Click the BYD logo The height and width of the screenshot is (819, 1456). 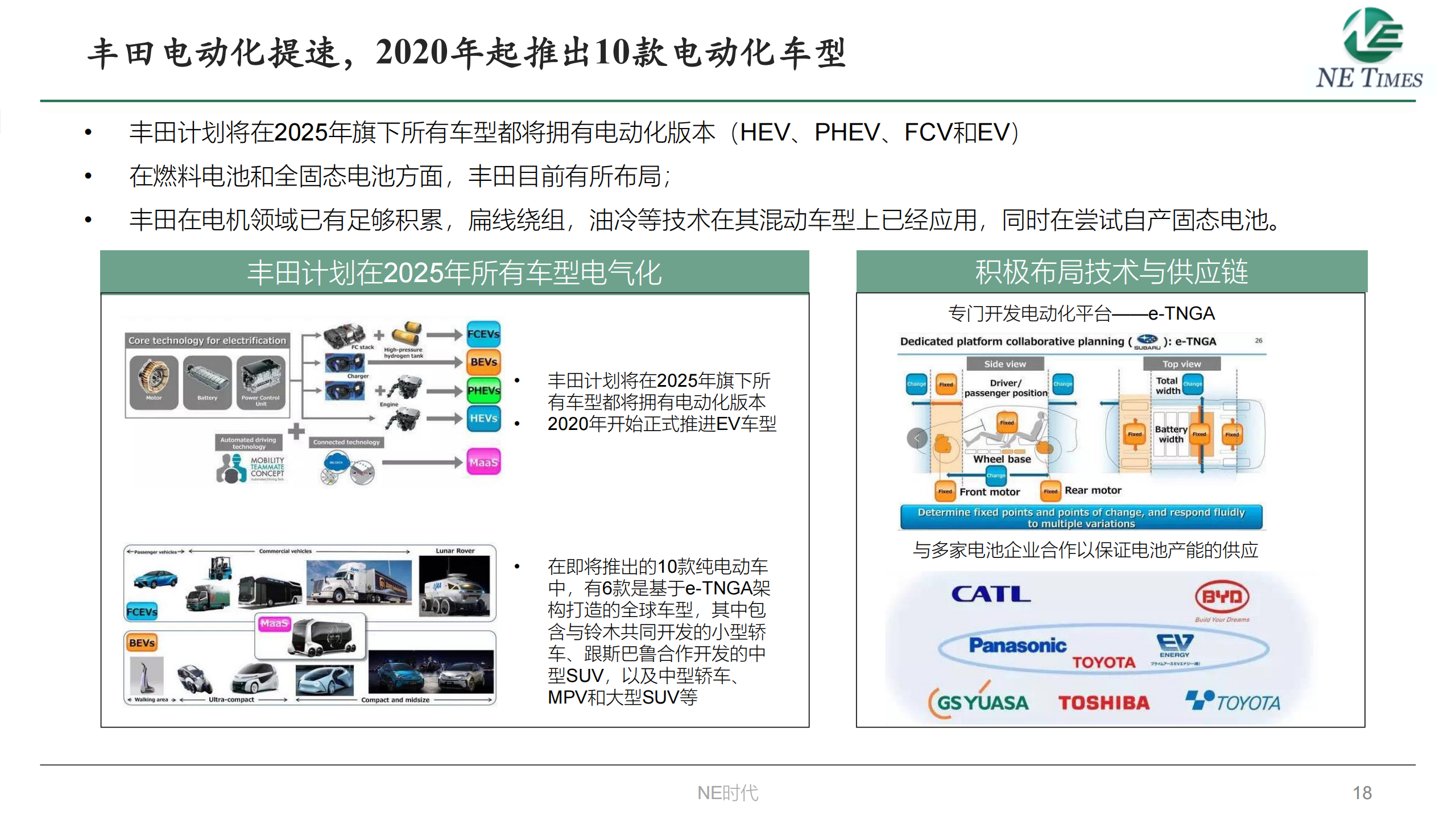pos(1222,598)
